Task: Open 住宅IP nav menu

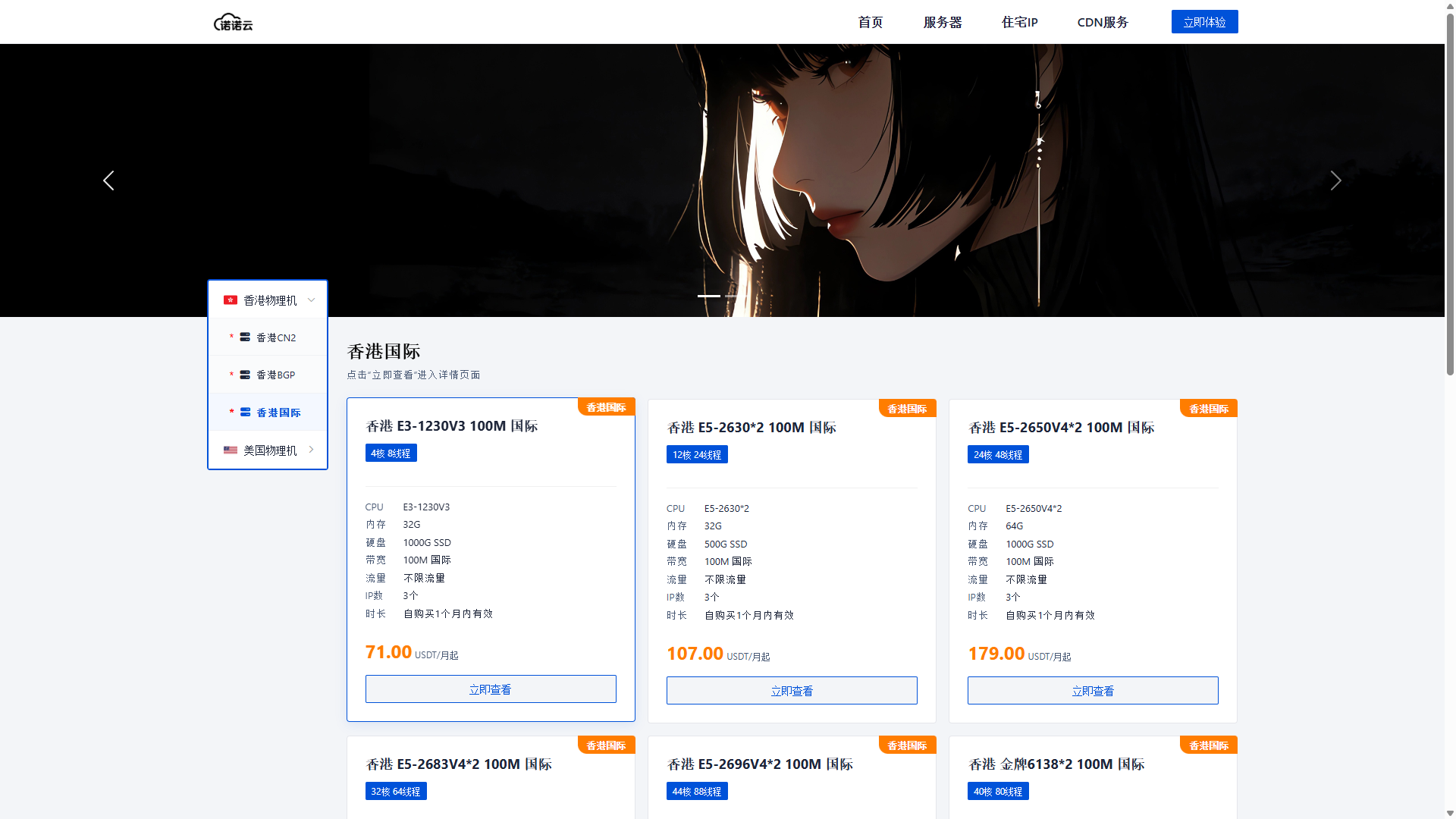Action: pyautogui.click(x=1019, y=22)
